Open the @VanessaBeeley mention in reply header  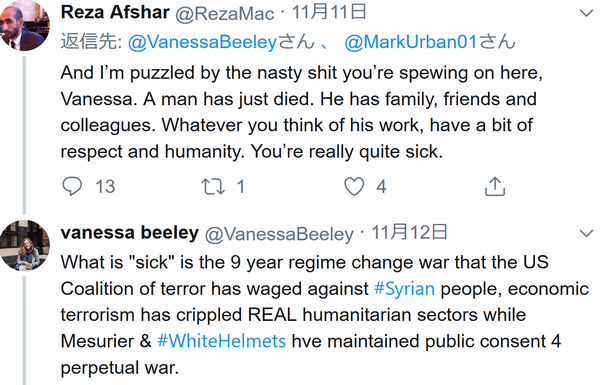click(x=202, y=42)
